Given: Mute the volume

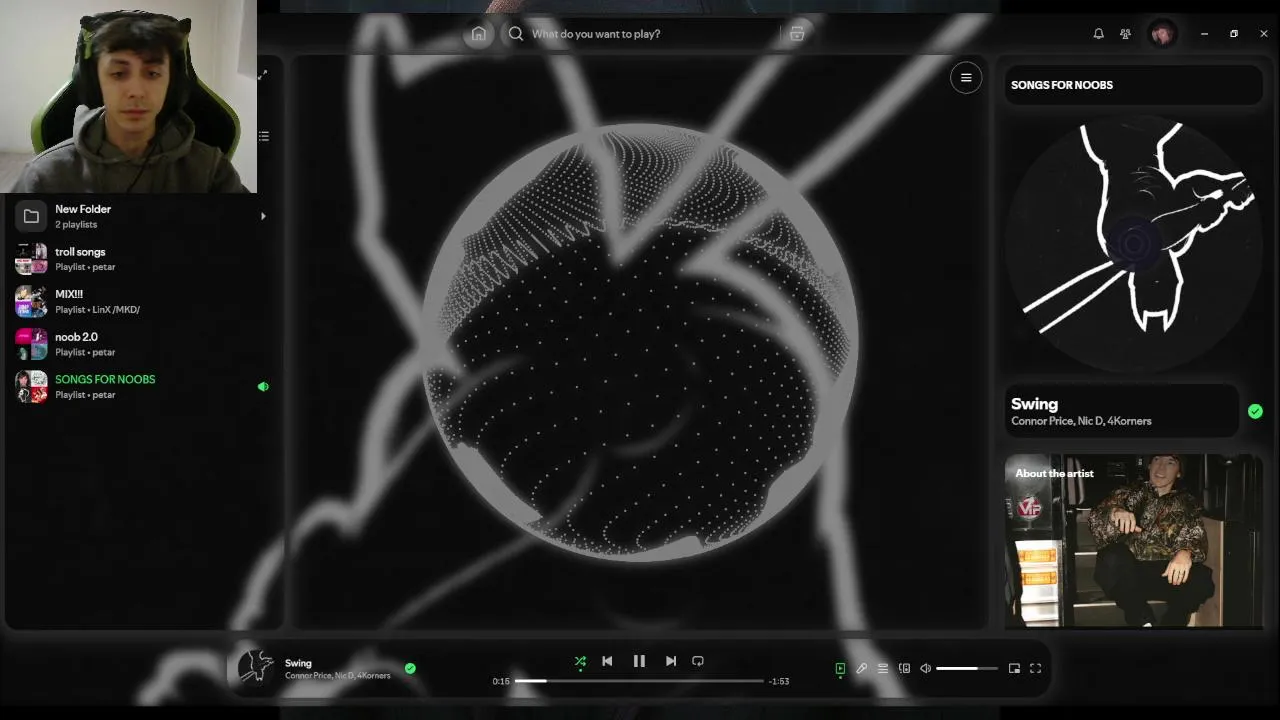Looking at the screenshot, I should [x=926, y=668].
